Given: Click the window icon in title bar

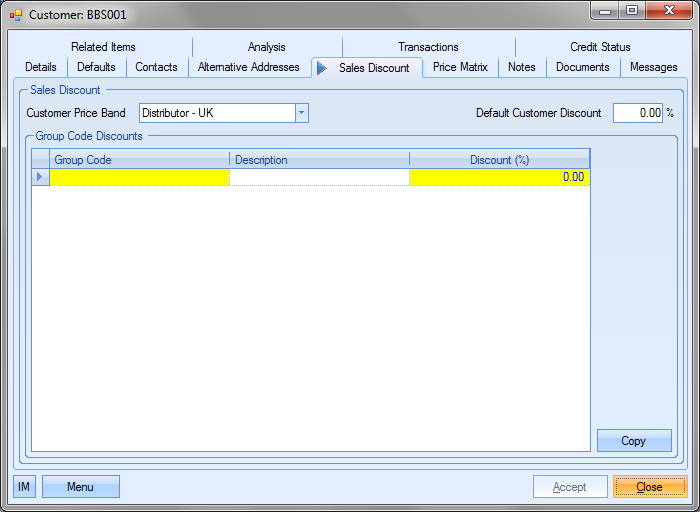Looking at the screenshot, I should 15,15.
